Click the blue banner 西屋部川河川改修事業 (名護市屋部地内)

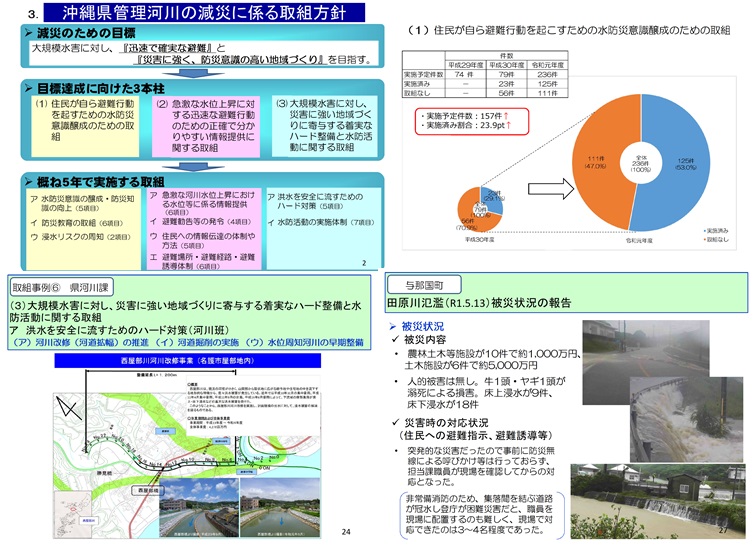[188, 360]
